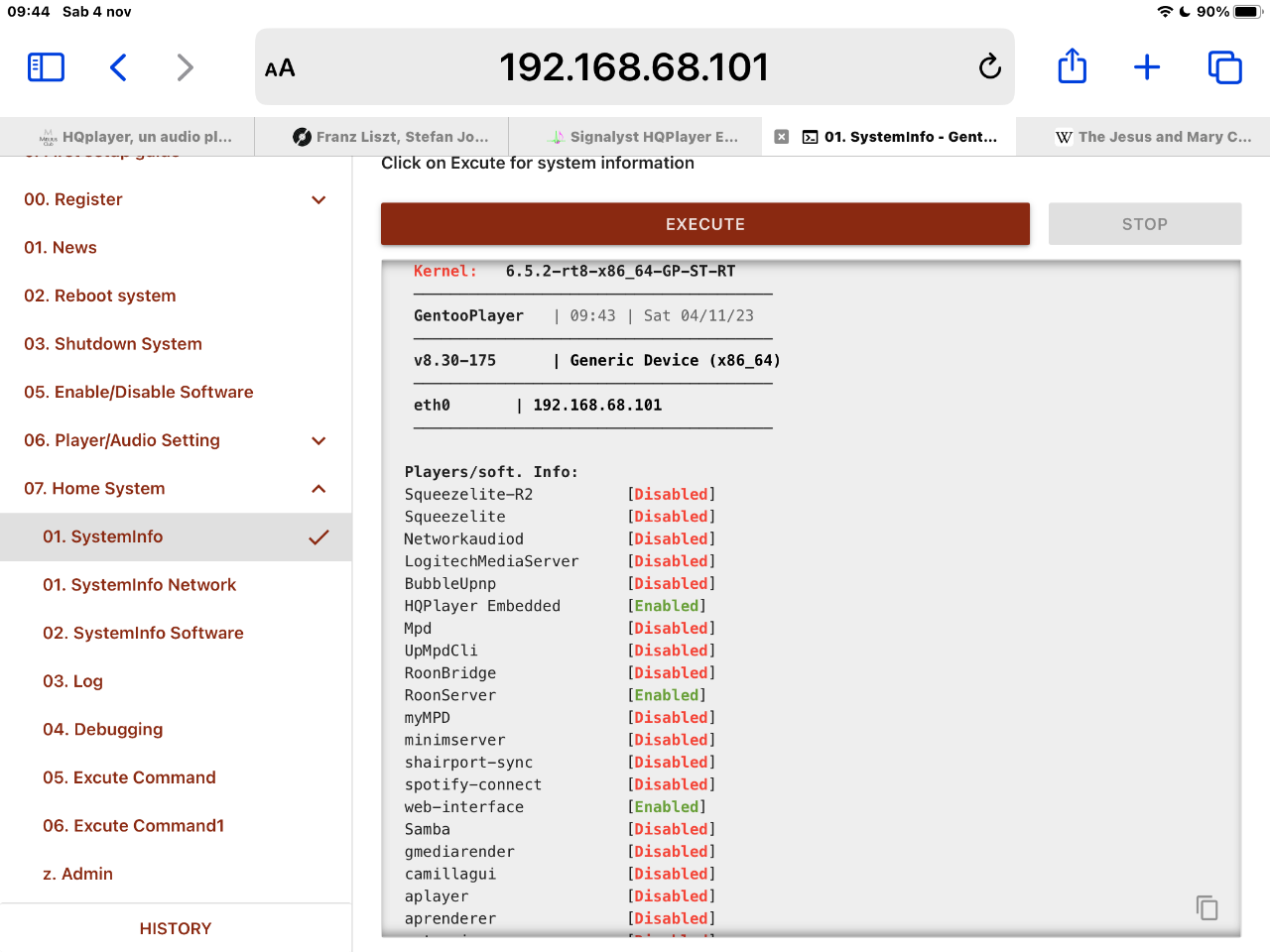This screenshot has height=952, width=1270.
Task: Select 04. Debugging in the sidebar
Action: [102, 729]
